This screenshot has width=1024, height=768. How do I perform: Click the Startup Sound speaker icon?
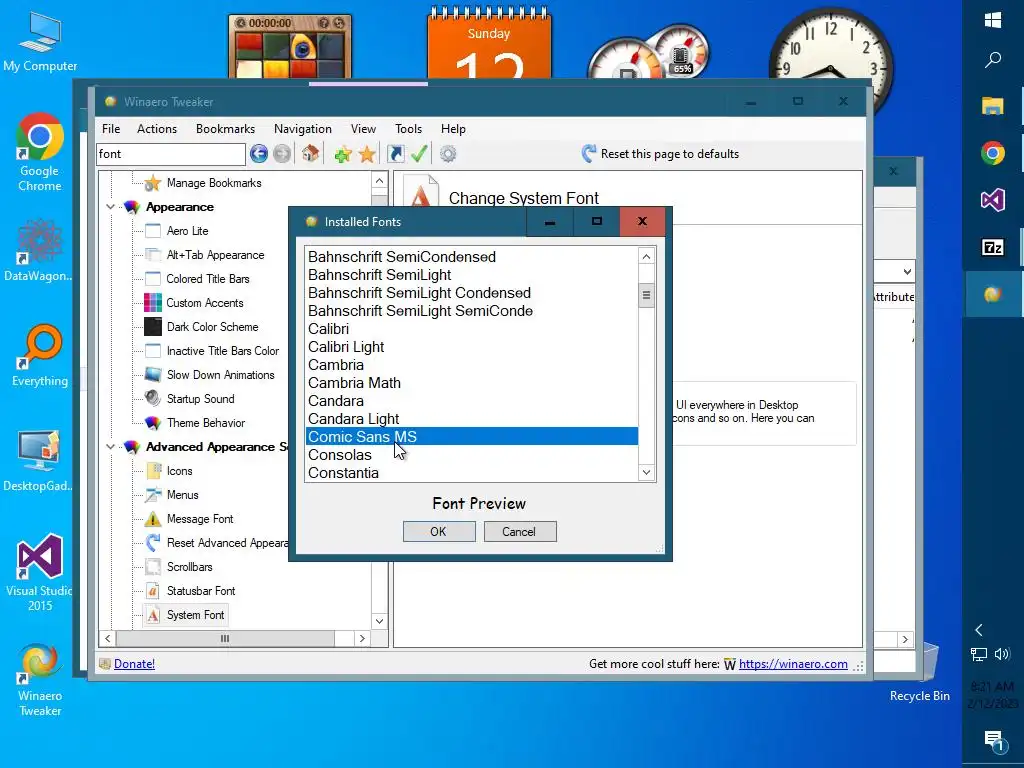pyautogui.click(x=153, y=398)
